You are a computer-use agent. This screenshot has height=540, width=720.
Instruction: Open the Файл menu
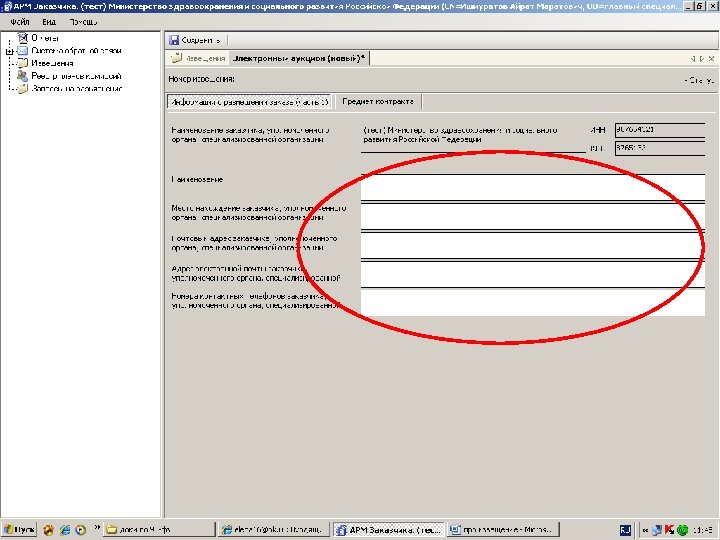coord(20,22)
